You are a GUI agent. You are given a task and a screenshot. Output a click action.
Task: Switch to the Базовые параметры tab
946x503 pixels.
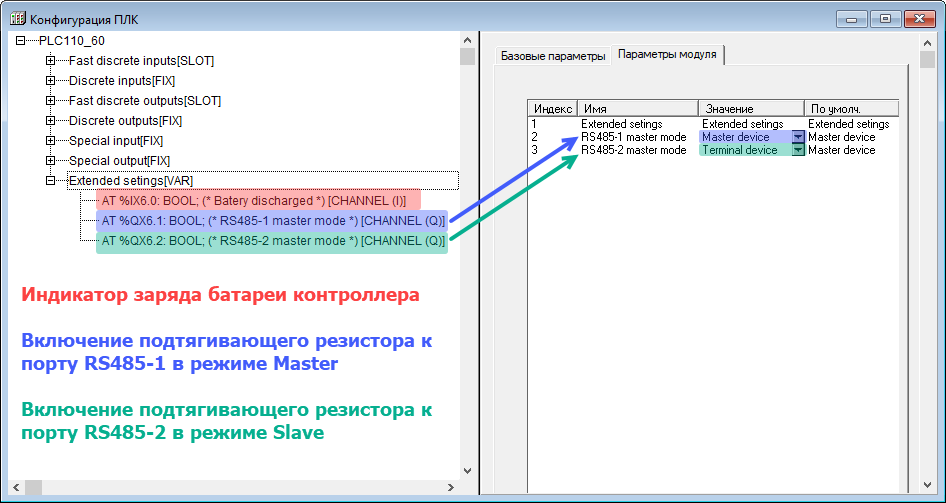coord(553,56)
